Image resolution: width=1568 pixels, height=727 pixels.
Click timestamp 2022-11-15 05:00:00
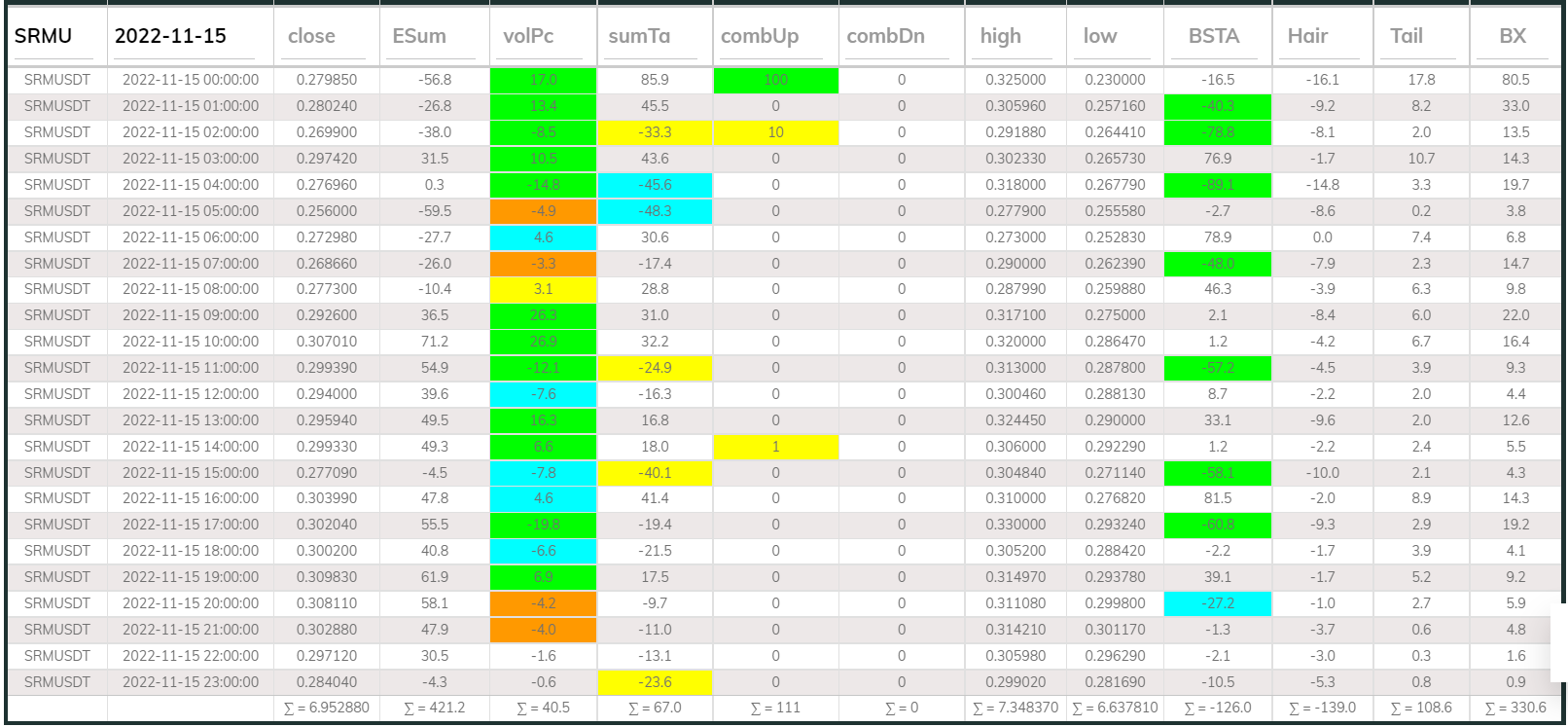click(191, 211)
